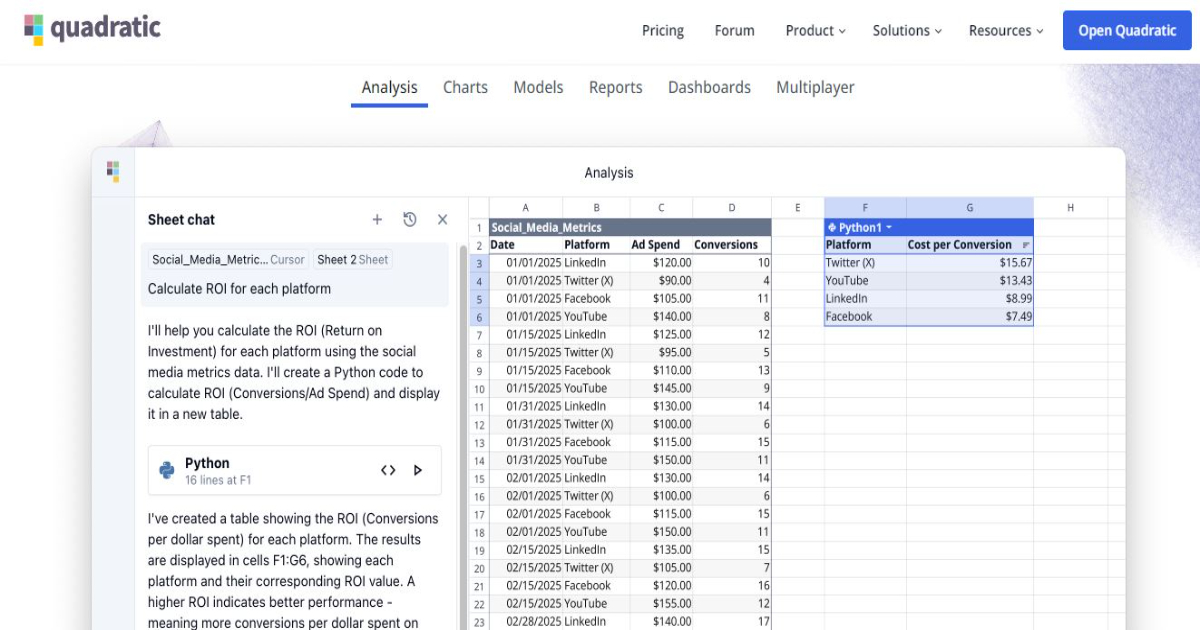Open the Pricing page

[663, 31]
